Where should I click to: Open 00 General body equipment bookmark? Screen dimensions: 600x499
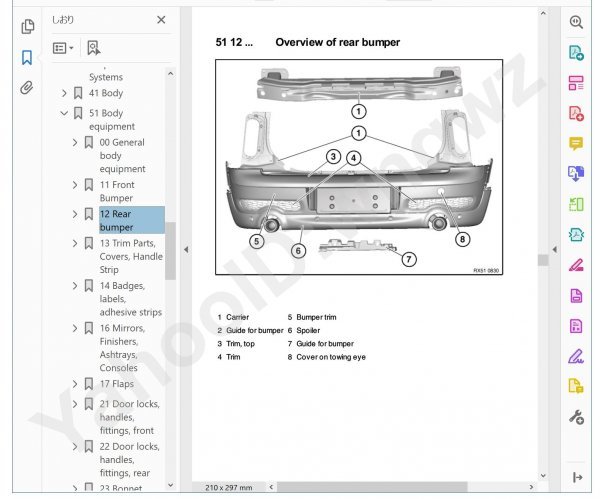(x=122, y=155)
